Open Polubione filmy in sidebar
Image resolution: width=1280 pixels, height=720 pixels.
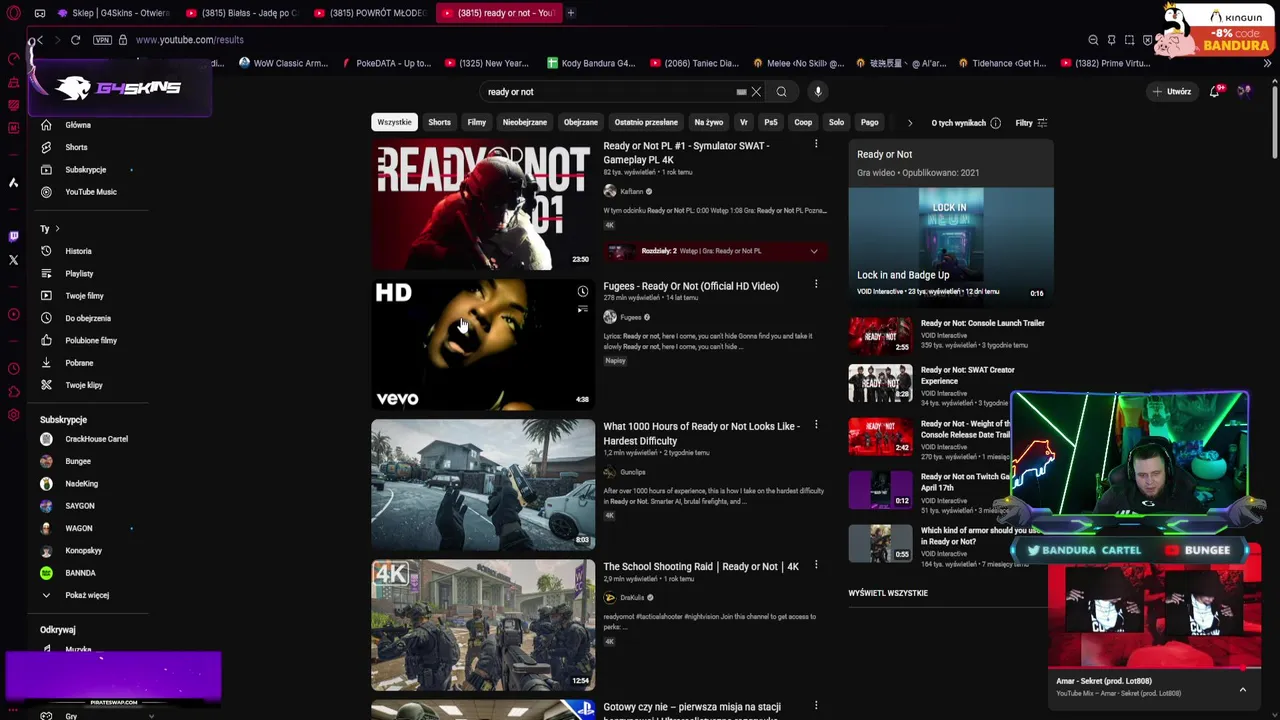click(x=91, y=341)
